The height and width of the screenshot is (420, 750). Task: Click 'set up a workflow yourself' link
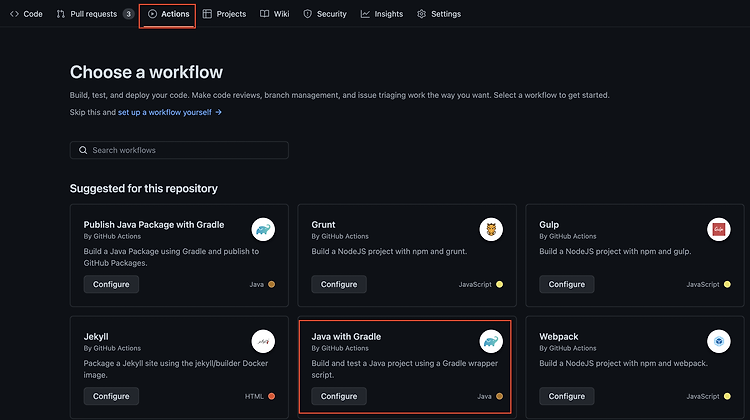tap(165, 112)
